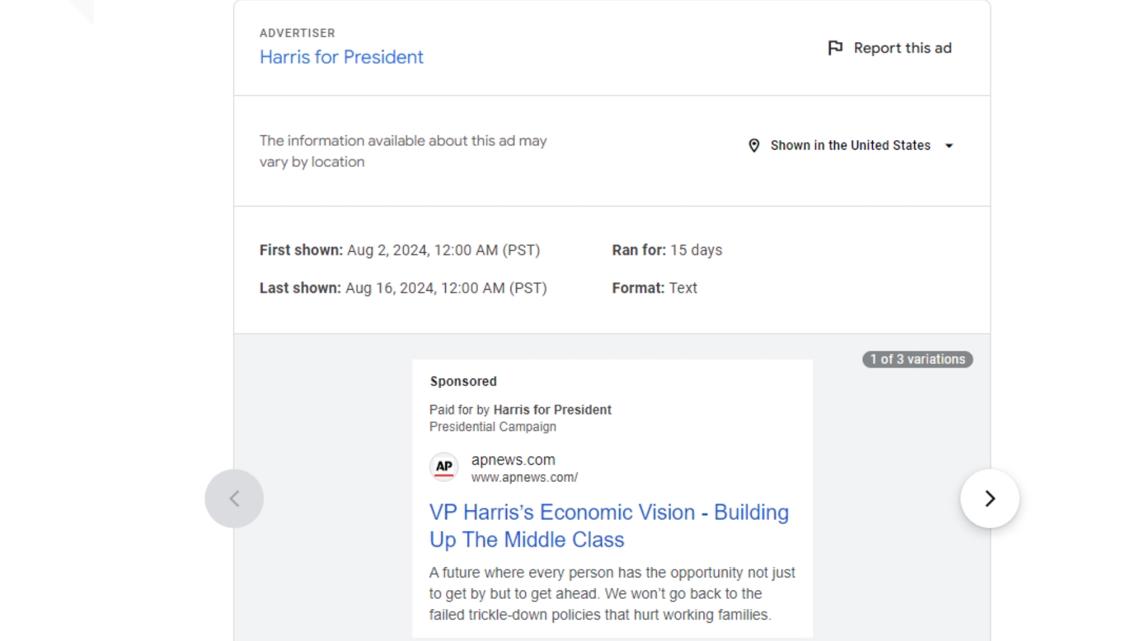Click the ad description about trickle-down policies
1140x641 pixels.
pyautogui.click(x=611, y=594)
